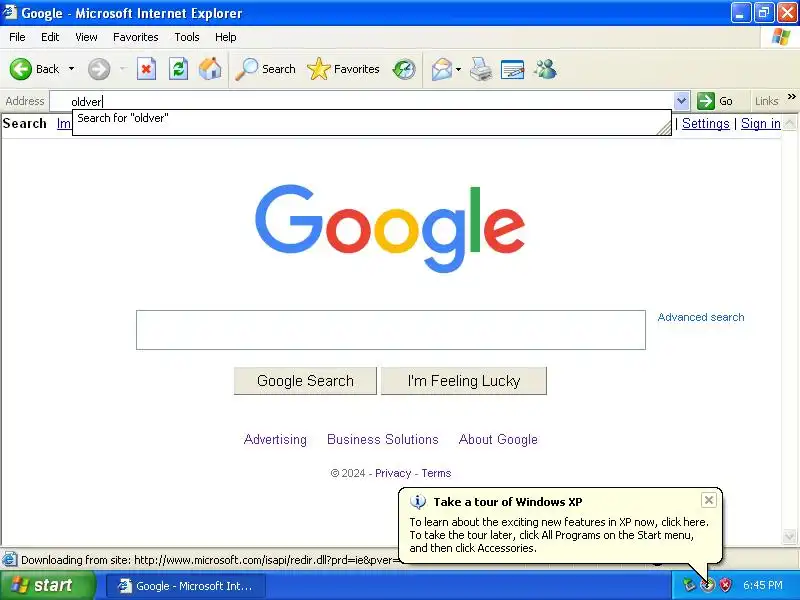
Task: Click the Google logo image
Action: 390,228
